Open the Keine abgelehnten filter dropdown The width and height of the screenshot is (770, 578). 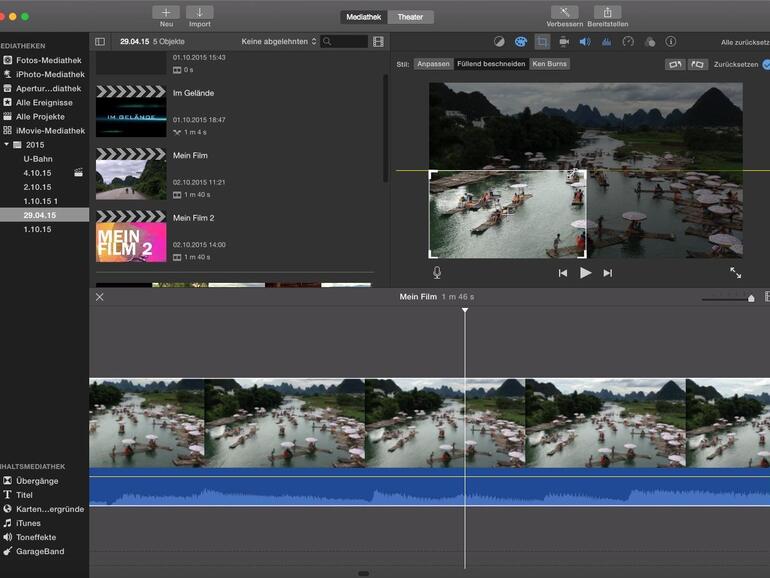tap(279, 42)
